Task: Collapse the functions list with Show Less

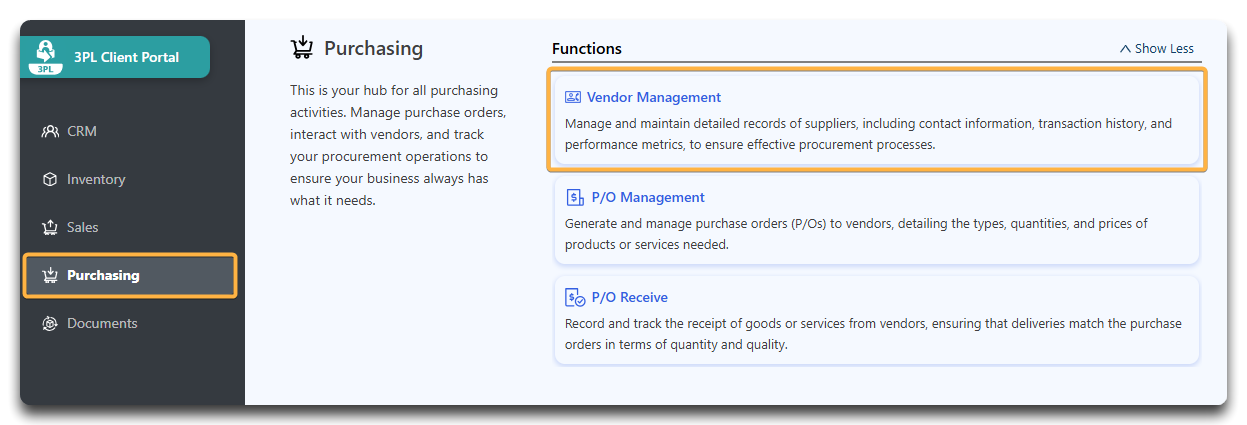Action: click(x=1157, y=48)
